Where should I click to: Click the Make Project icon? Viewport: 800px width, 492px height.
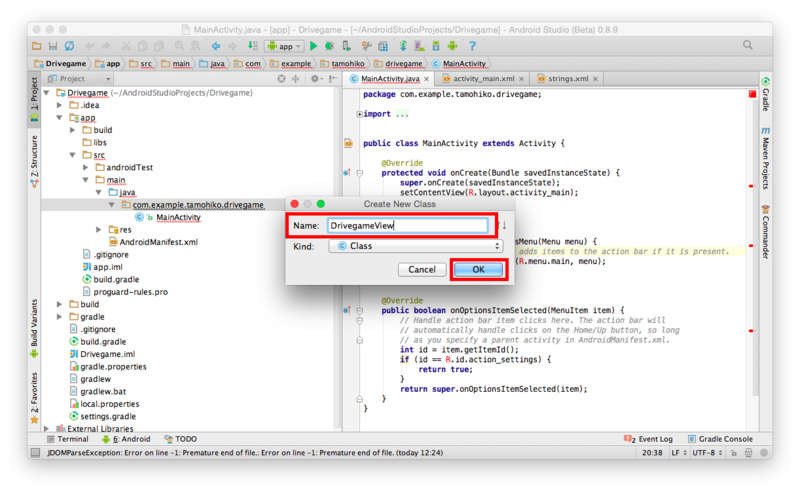click(253, 46)
